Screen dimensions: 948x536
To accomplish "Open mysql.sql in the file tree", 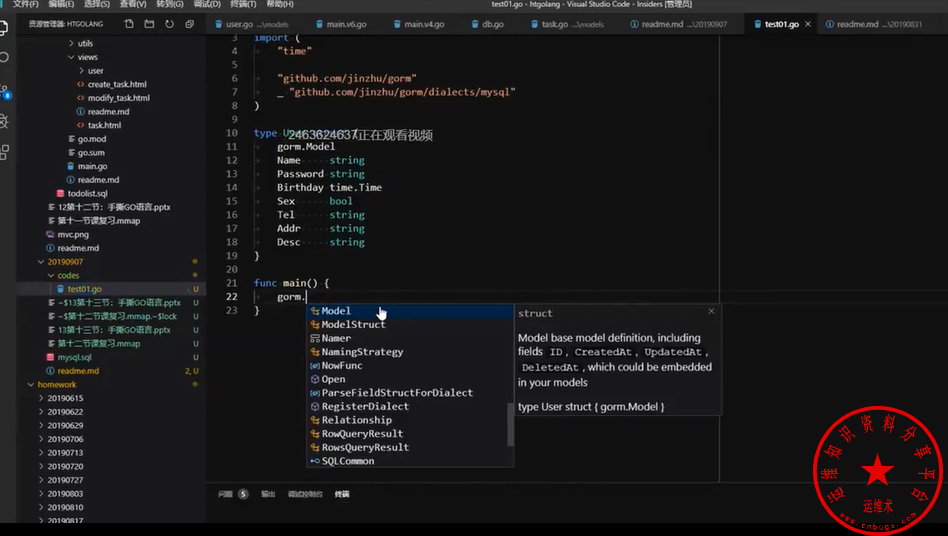I will click(x=74, y=357).
